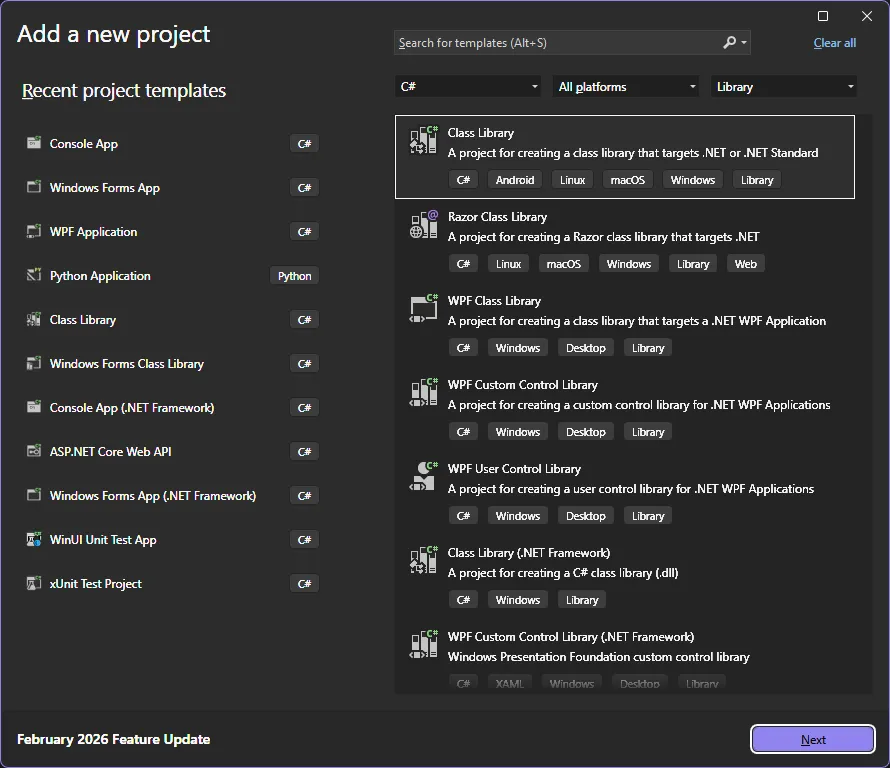Click the ASP.NET Core Web API icon
The height and width of the screenshot is (768, 890).
pyautogui.click(x=34, y=451)
